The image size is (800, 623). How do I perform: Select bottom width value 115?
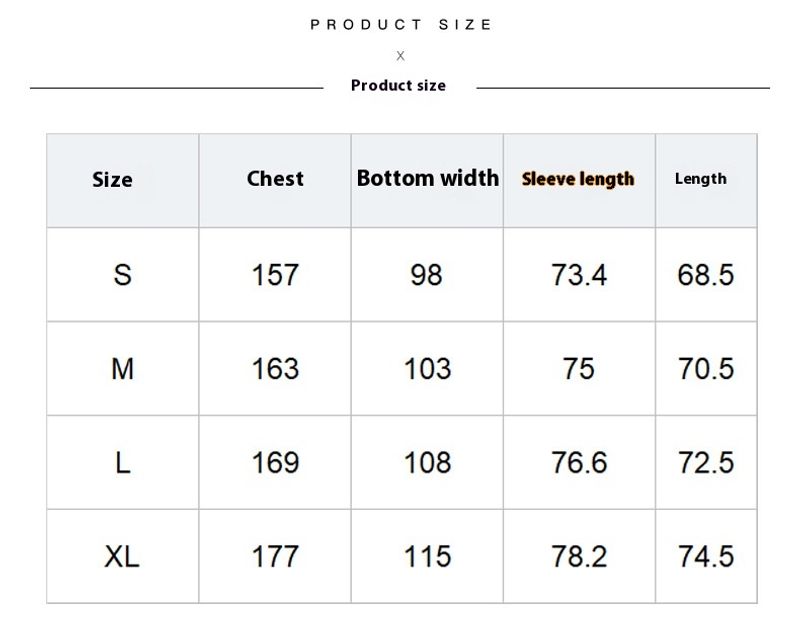coord(427,557)
